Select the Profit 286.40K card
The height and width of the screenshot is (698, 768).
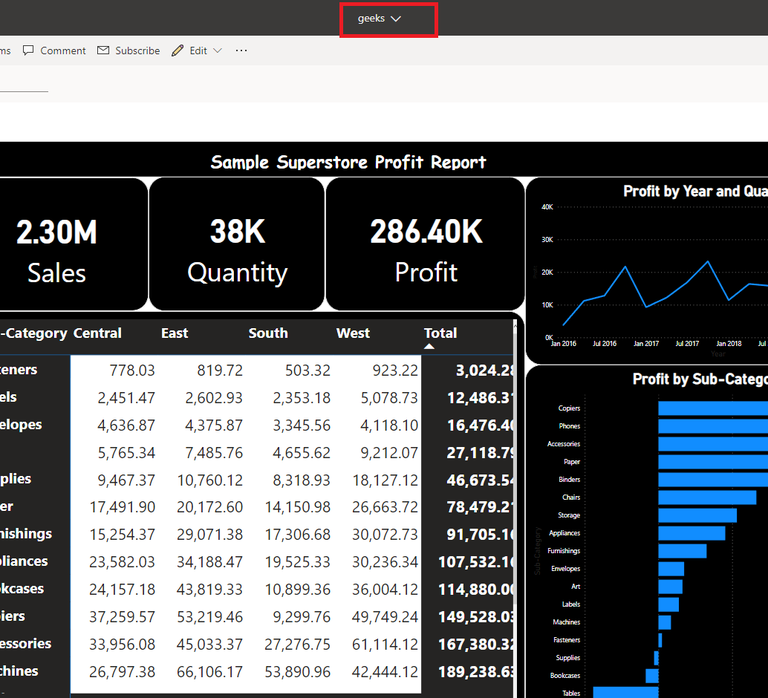pos(426,250)
